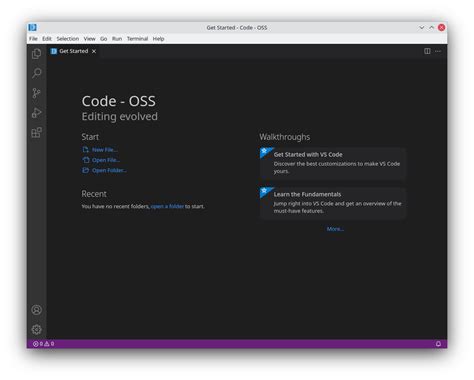Open the Explorer view in activity bar
Image resolution: width=474 pixels, height=380 pixels.
click(x=36, y=54)
